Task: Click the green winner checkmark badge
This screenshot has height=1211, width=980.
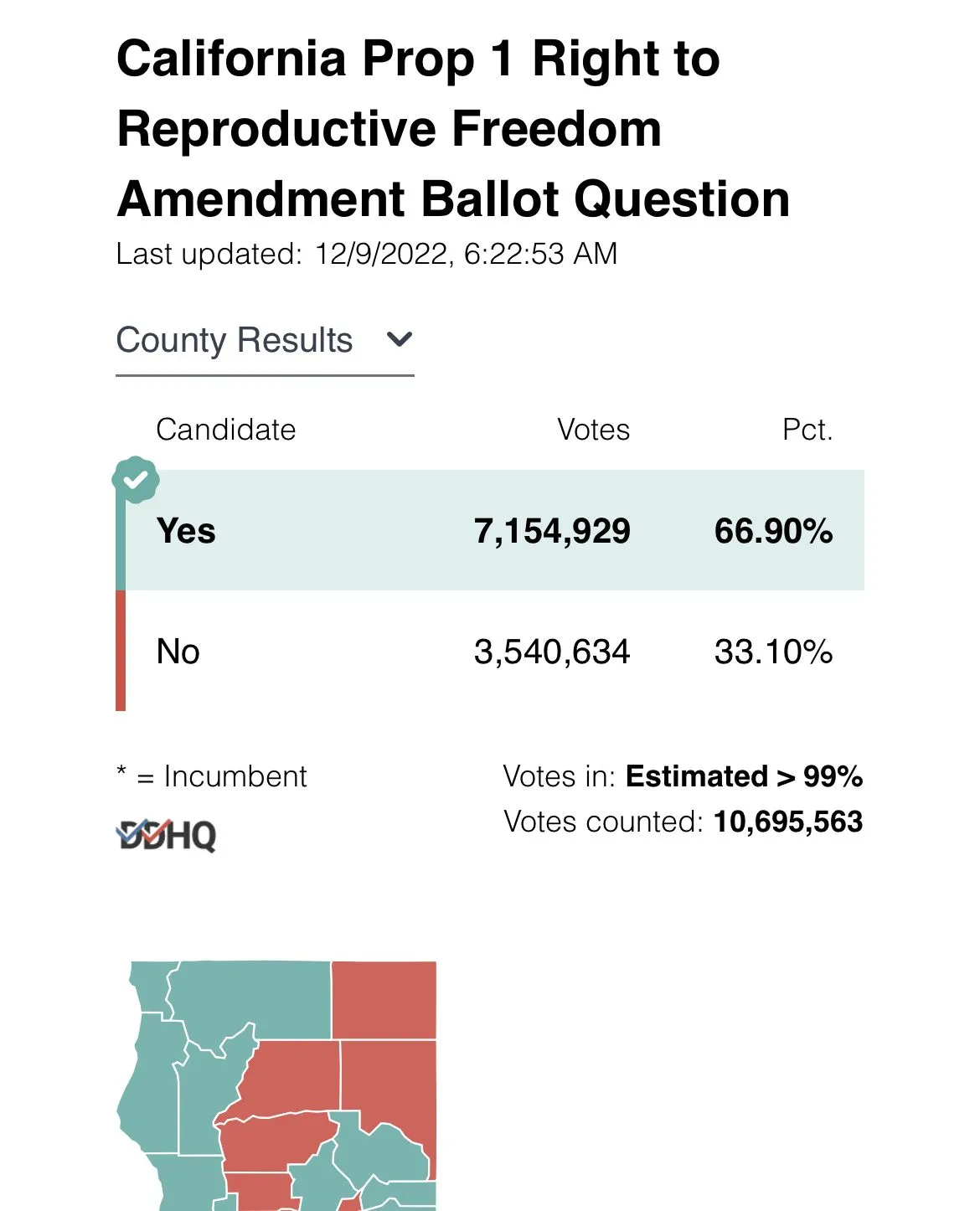Action: [x=136, y=480]
